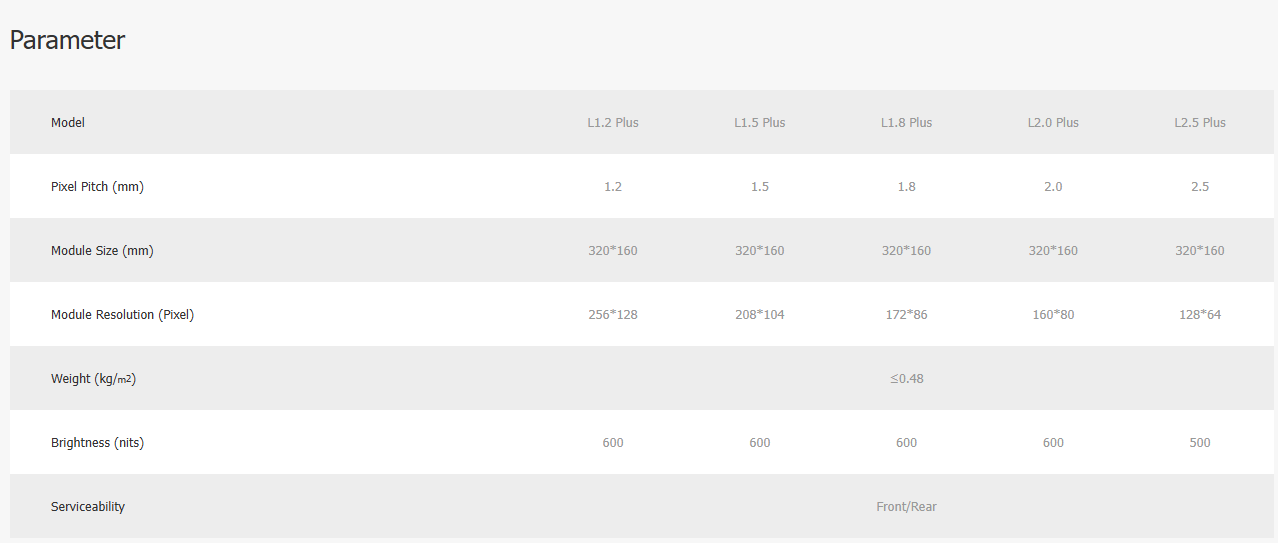
Task: Click the Pixel Pitch (mm) row label
Action: click(97, 187)
